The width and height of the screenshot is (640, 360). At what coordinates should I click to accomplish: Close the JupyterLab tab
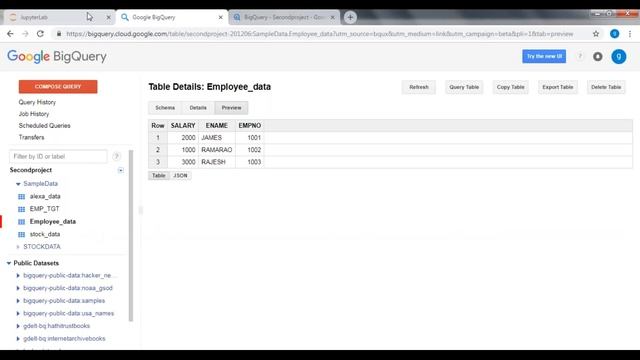click(109, 17)
